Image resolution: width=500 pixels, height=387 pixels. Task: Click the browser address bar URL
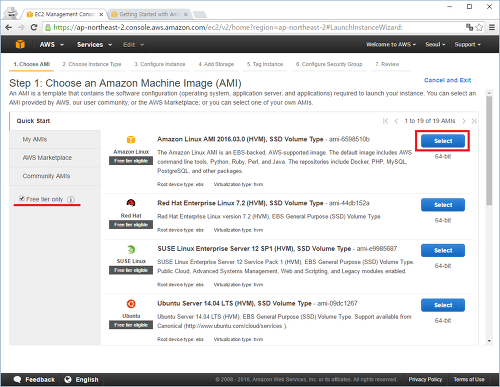point(228,27)
